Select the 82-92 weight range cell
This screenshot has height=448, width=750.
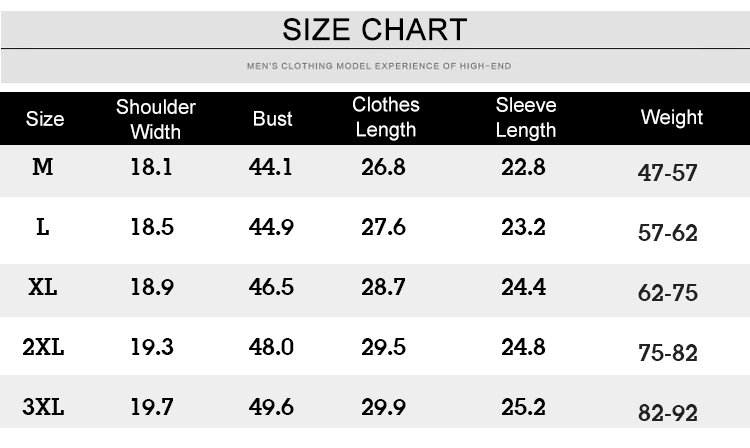point(668,412)
